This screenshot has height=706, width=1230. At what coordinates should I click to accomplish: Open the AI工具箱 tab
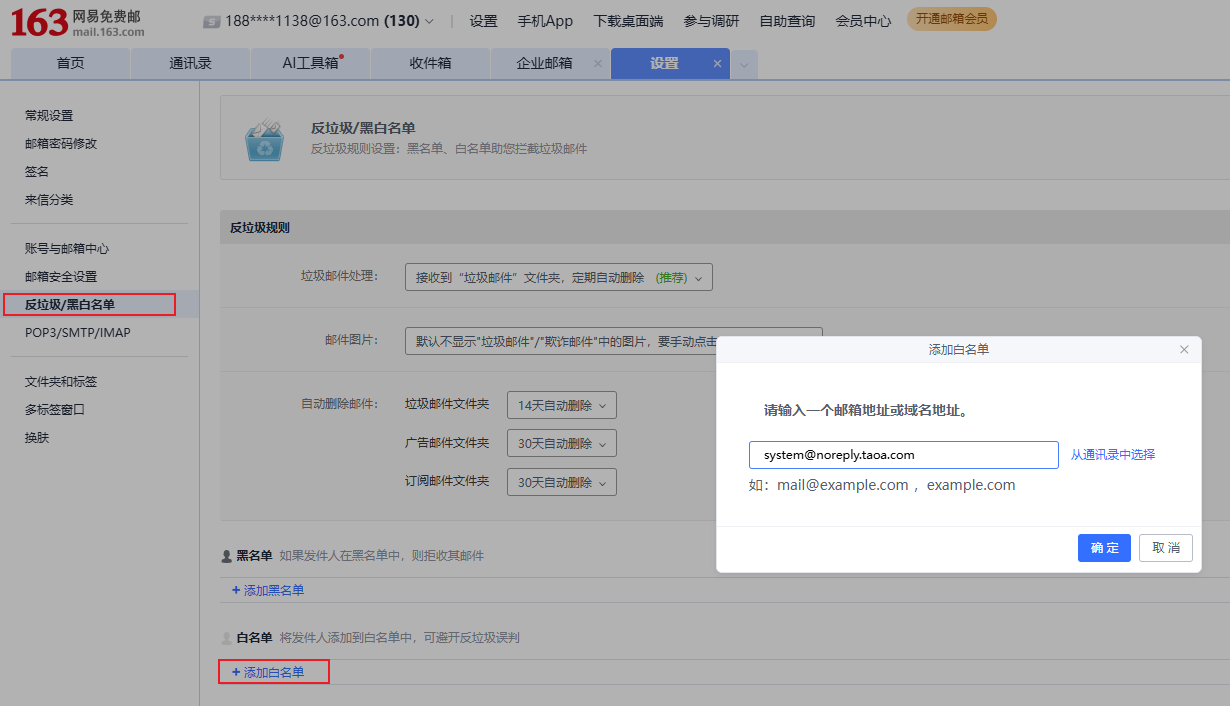[310, 63]
